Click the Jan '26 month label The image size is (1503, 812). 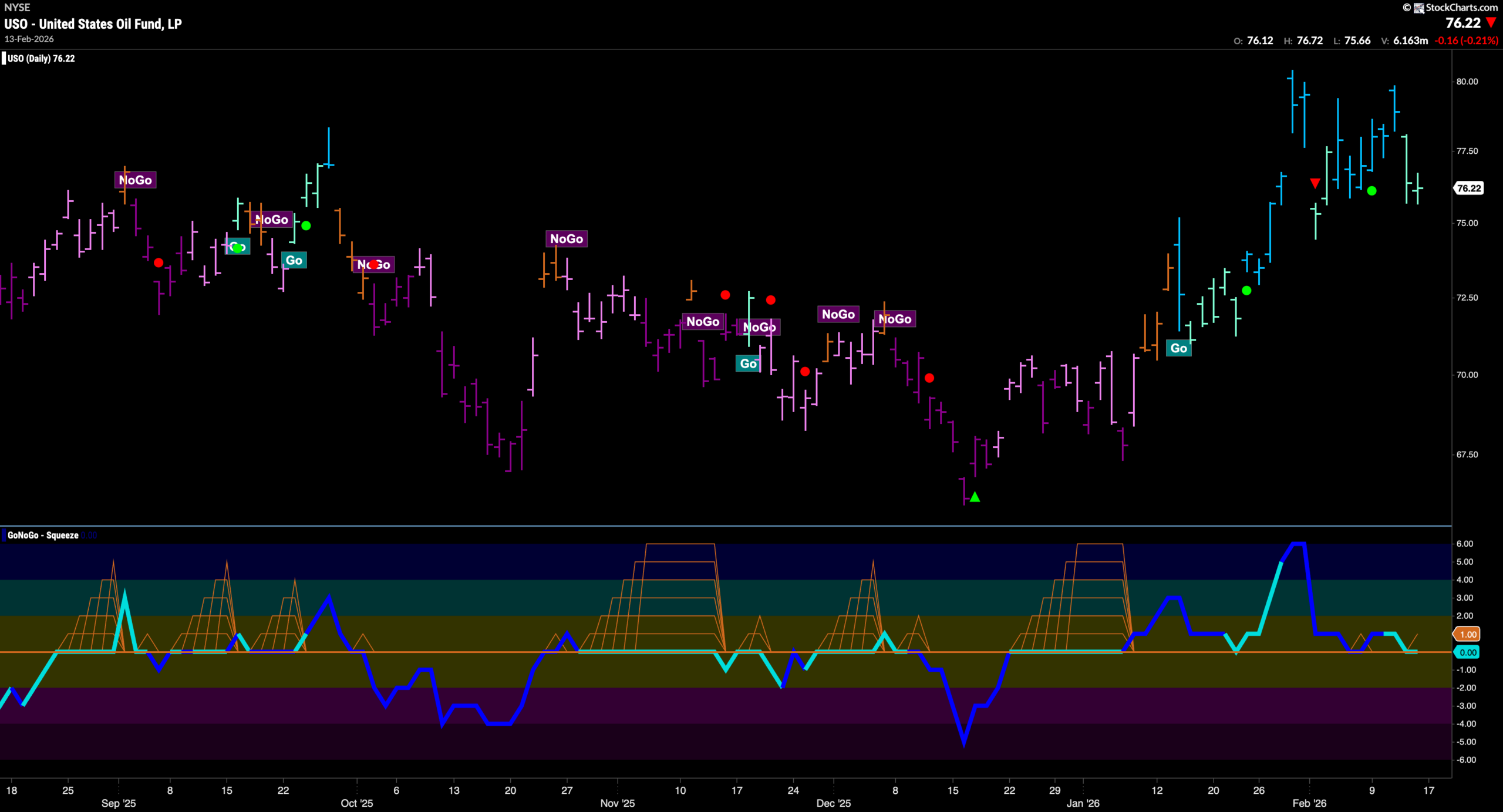tap(1083, 803)
